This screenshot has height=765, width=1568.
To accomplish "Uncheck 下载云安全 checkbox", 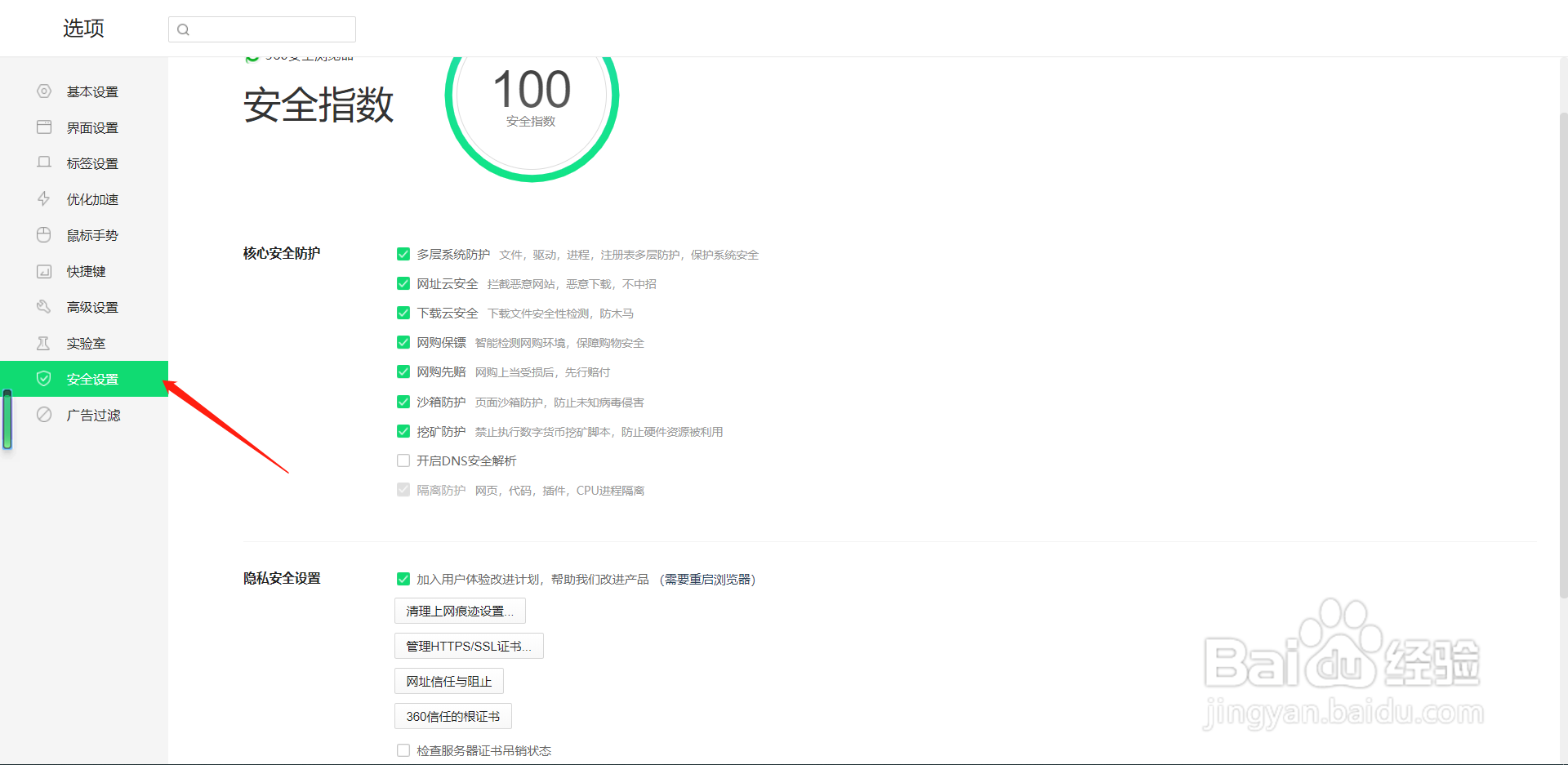I will click(403, 313).
